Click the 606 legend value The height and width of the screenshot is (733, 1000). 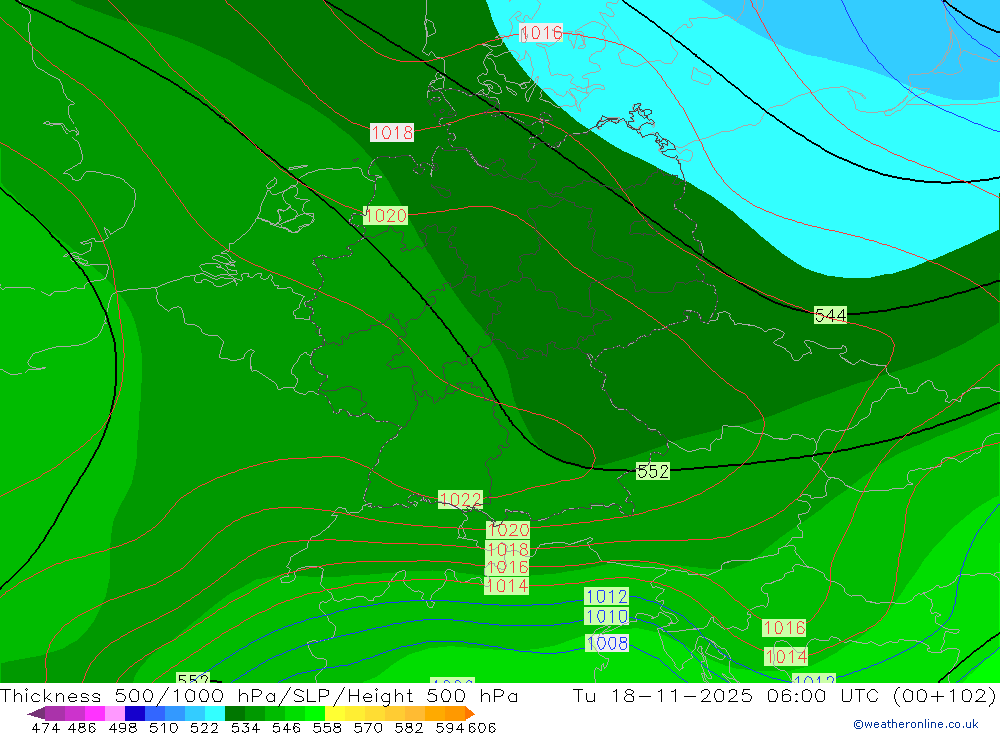[x=482, y=728]
